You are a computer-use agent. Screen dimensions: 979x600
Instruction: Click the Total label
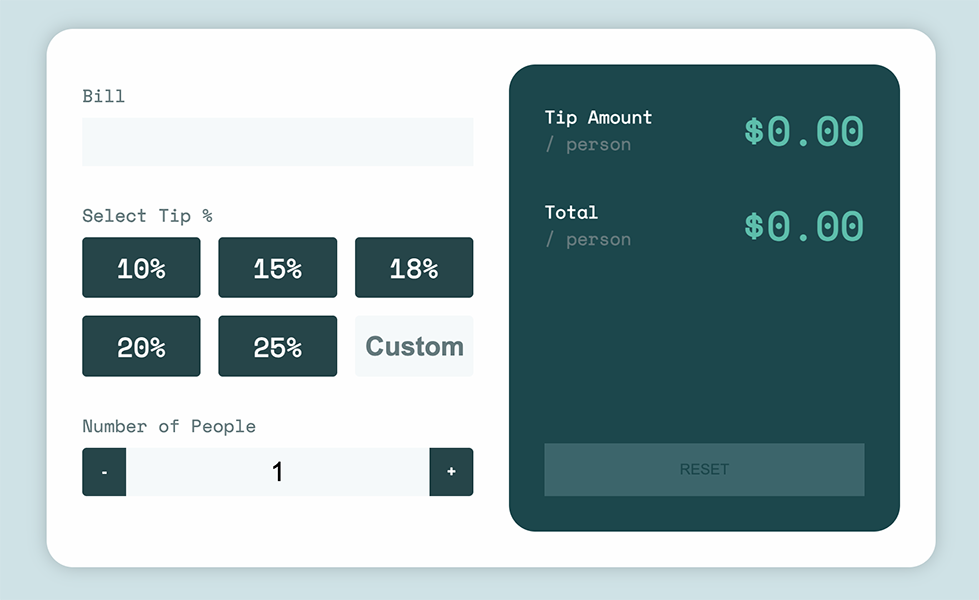point(571,212)
